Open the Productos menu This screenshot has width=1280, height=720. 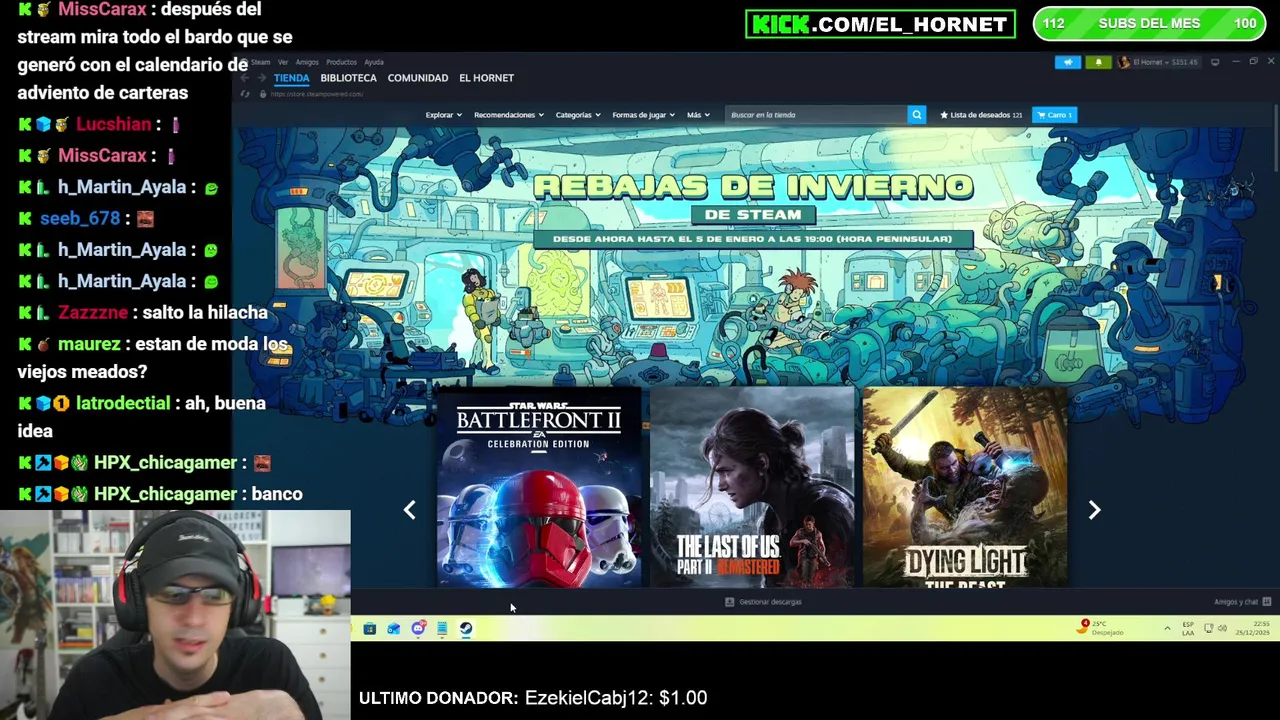341,62
